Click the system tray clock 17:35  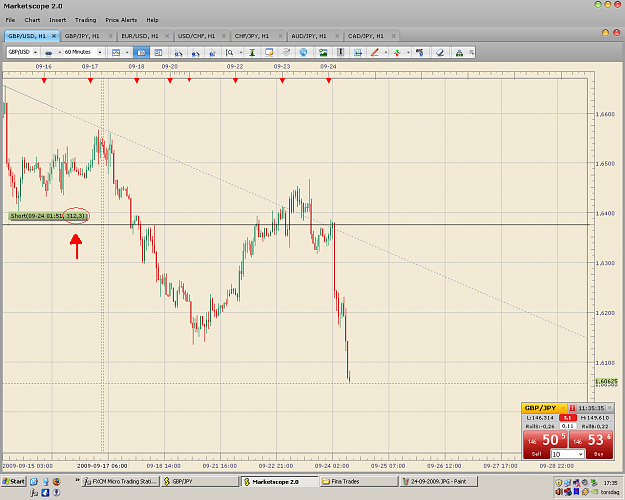pyautogui.click(x=610, y=482)
